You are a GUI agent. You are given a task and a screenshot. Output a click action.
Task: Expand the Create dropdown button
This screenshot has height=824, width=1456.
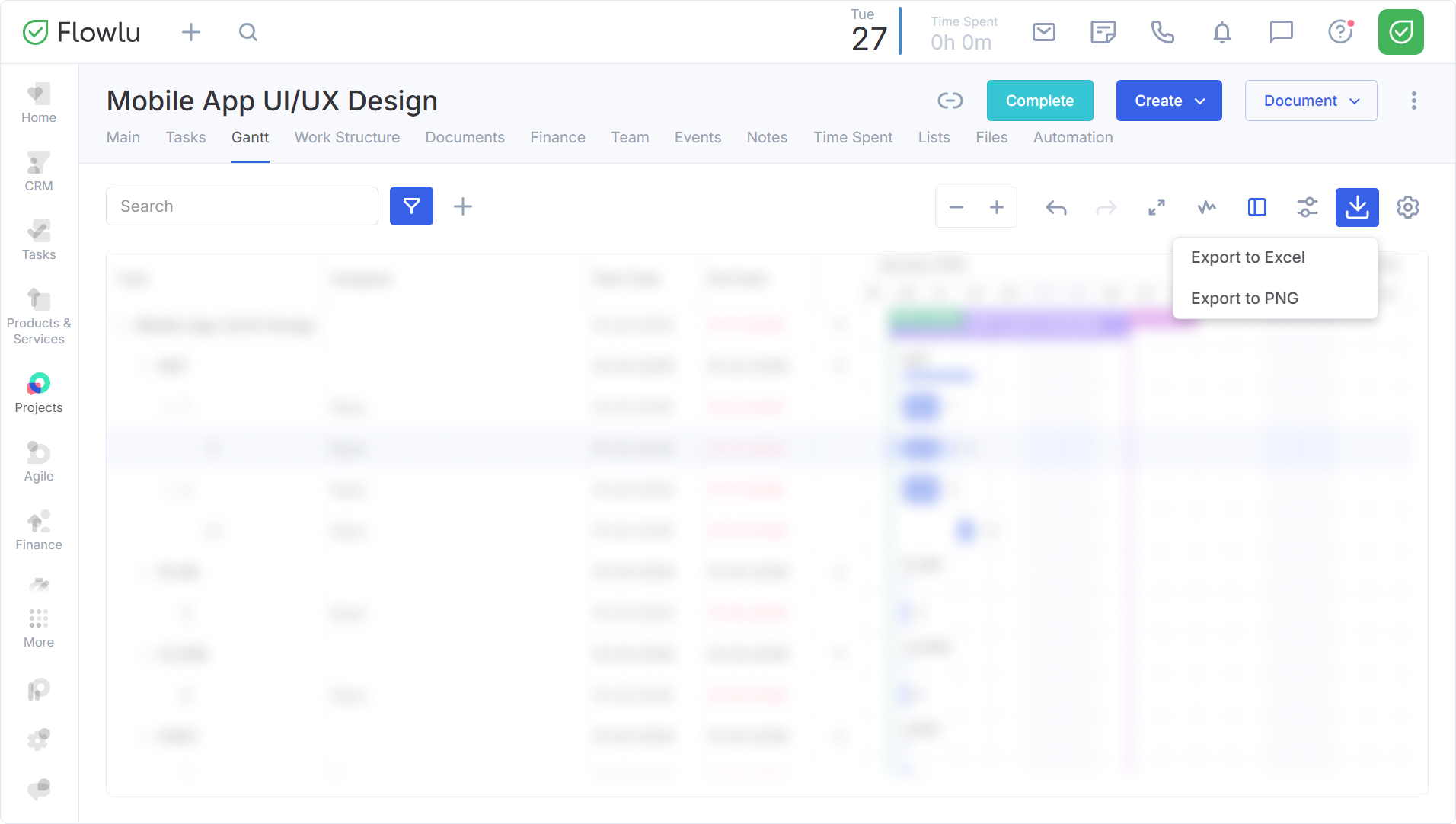click(x=1168, y=101)
